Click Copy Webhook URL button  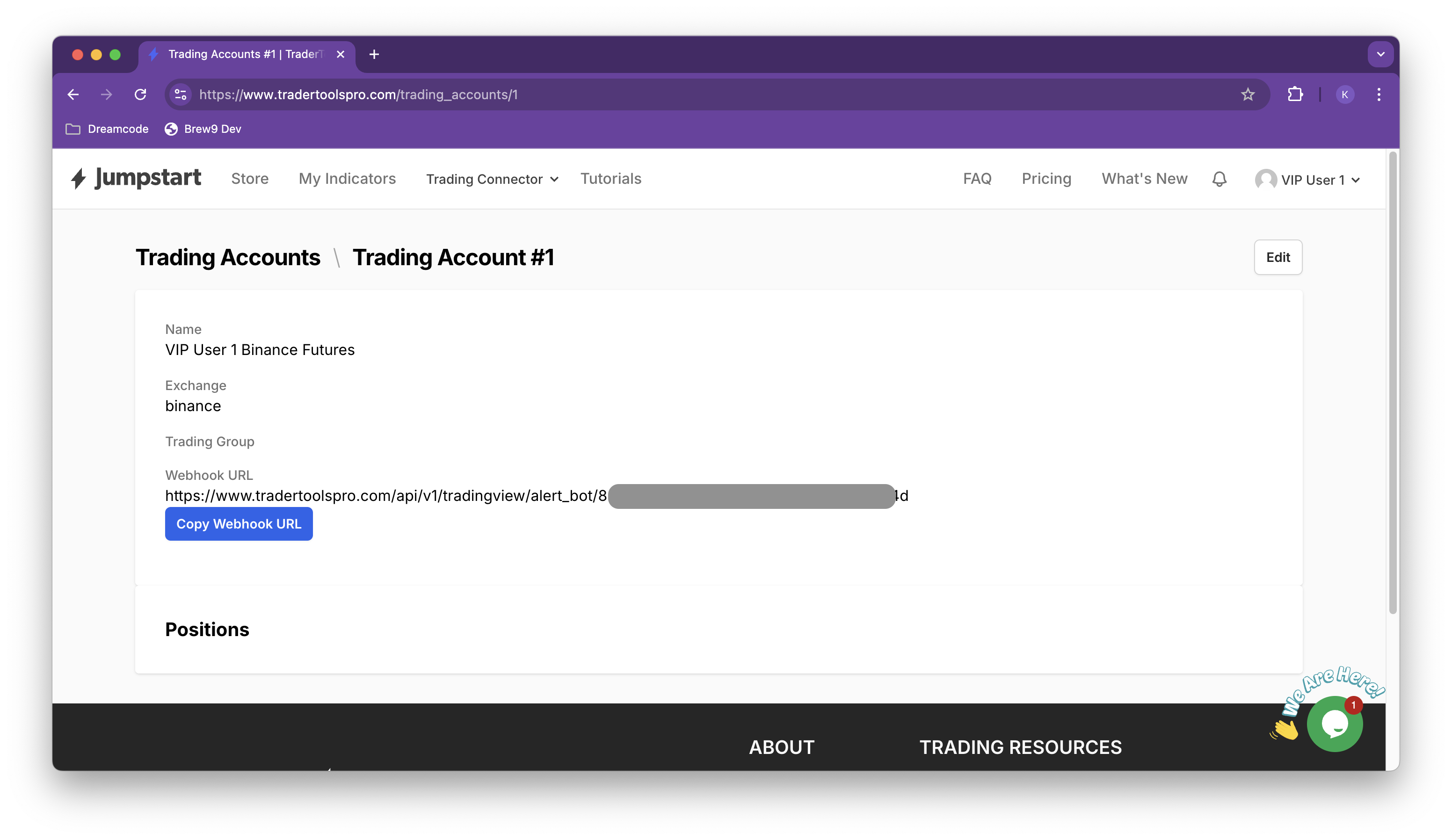click(239, 524)
